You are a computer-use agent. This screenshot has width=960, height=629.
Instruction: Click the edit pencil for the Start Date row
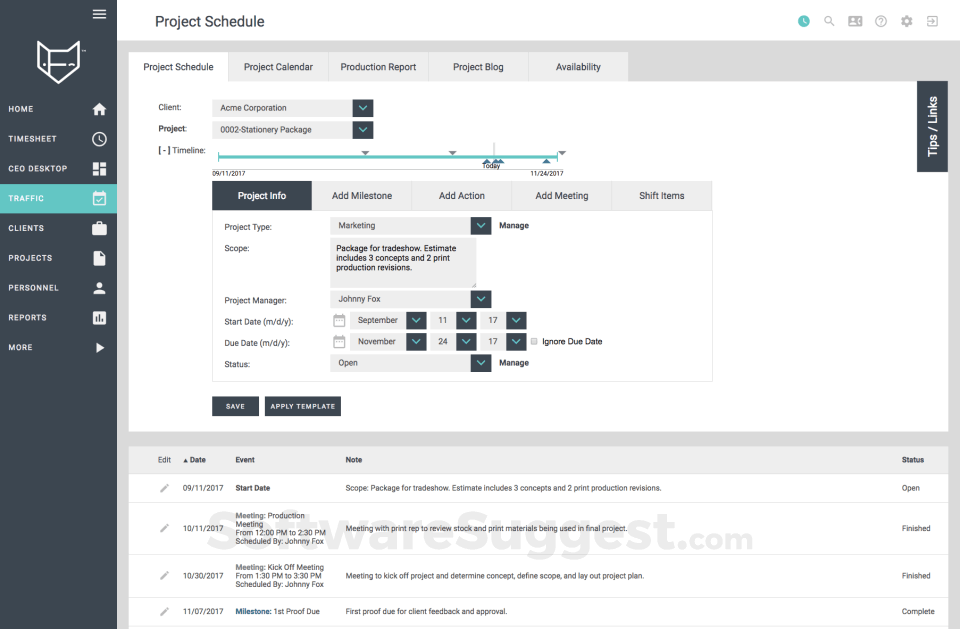coord(164,488)
